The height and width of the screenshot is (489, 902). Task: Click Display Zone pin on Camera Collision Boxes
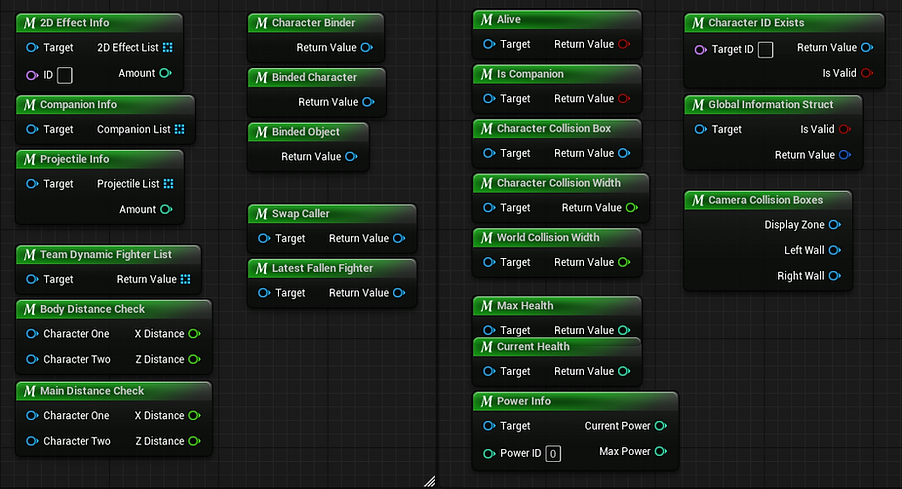[x=834, y=225]
